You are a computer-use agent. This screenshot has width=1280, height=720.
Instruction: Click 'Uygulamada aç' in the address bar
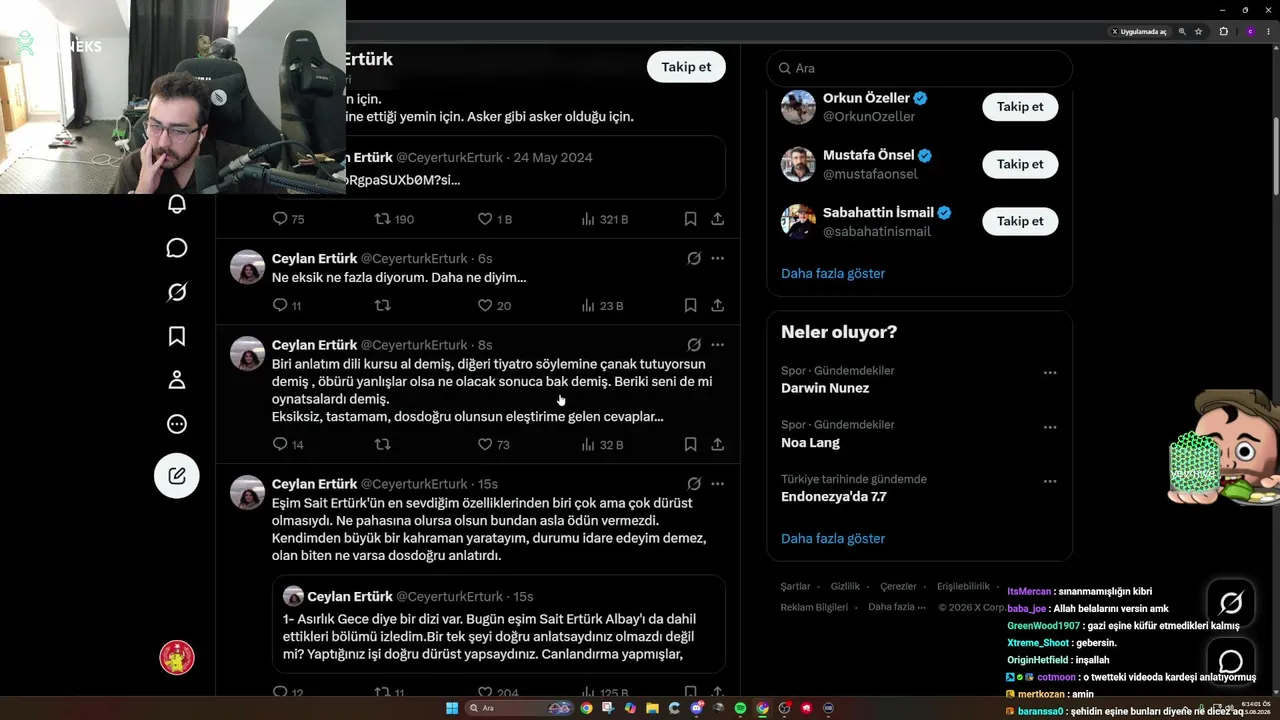[1139, 31]
